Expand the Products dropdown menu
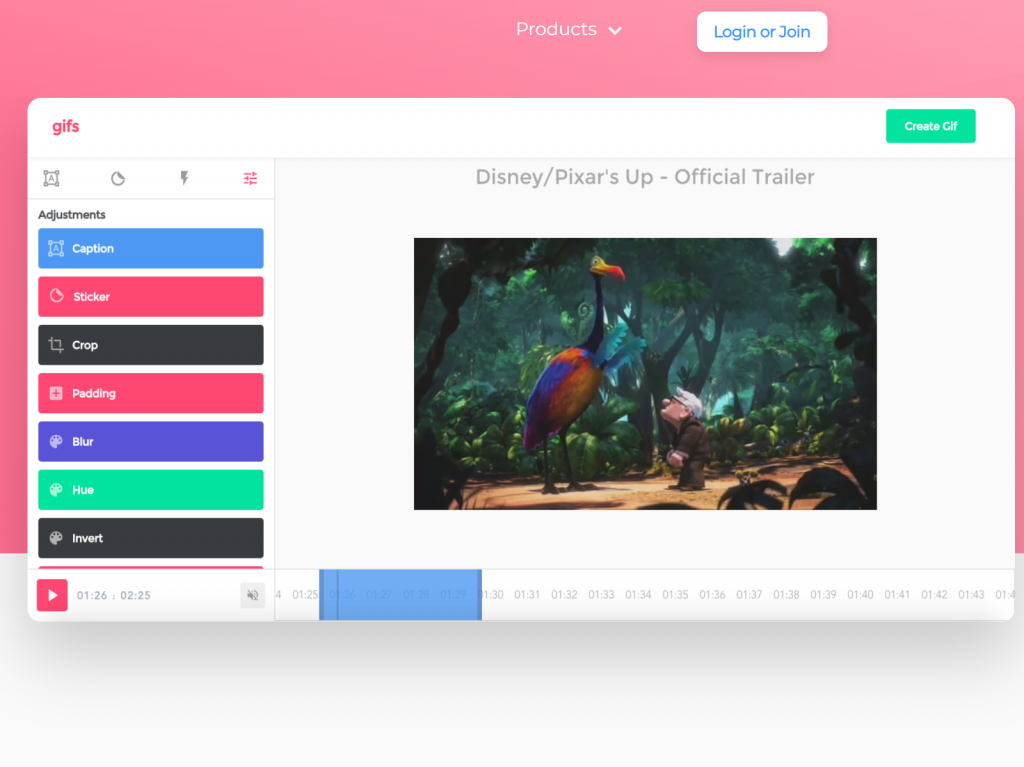 point(568,29)
